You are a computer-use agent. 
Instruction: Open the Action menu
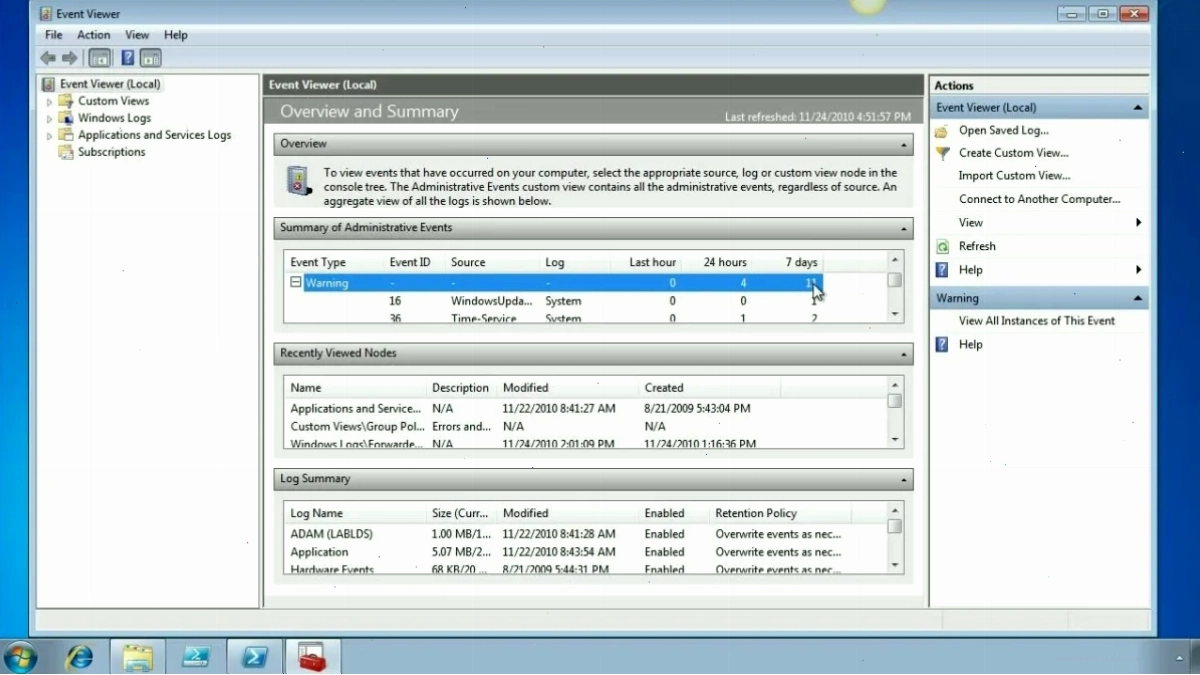click(x=94, y=35)
